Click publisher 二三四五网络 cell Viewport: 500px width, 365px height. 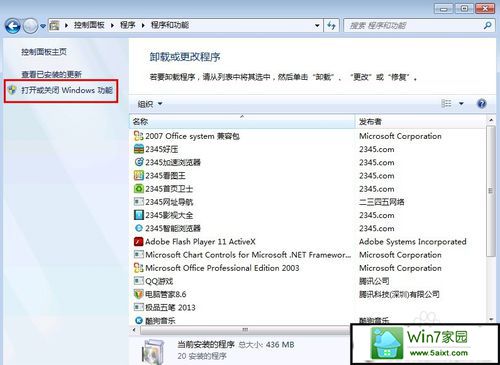click(x=381, y=202)
